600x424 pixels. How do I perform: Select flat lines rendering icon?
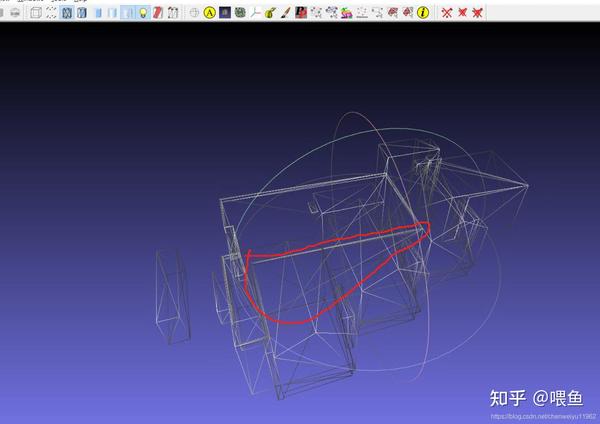tap(82, 13)
